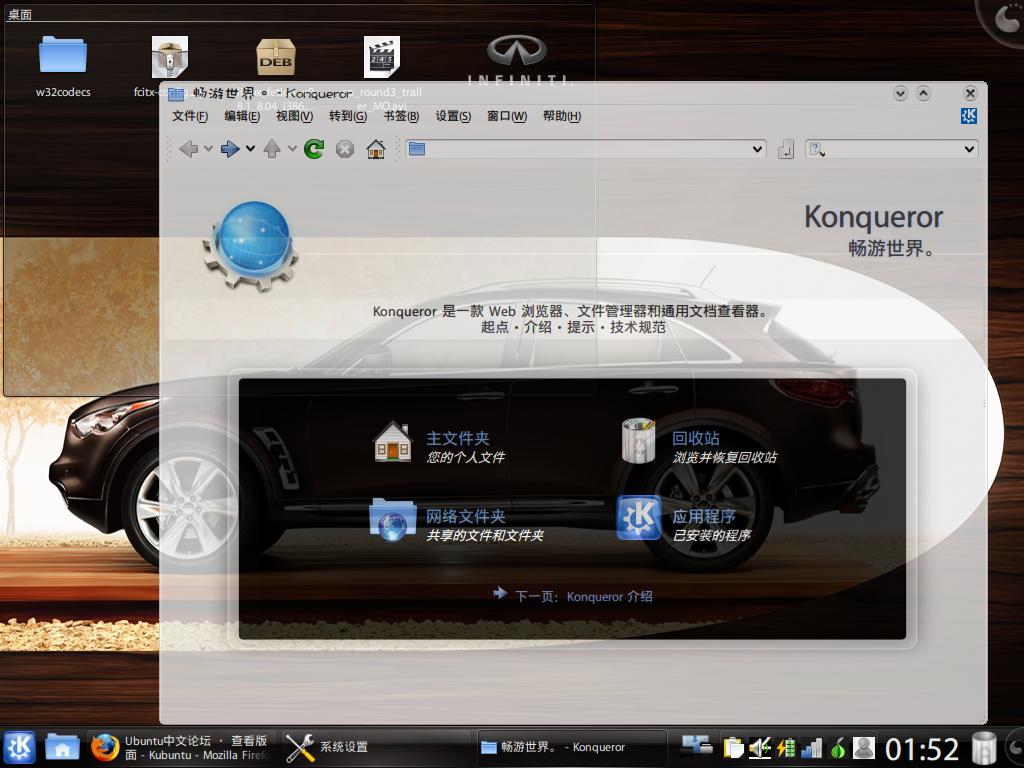Open the KDE application launcher in the panel

pyautogui.click(x=20, y=747)
